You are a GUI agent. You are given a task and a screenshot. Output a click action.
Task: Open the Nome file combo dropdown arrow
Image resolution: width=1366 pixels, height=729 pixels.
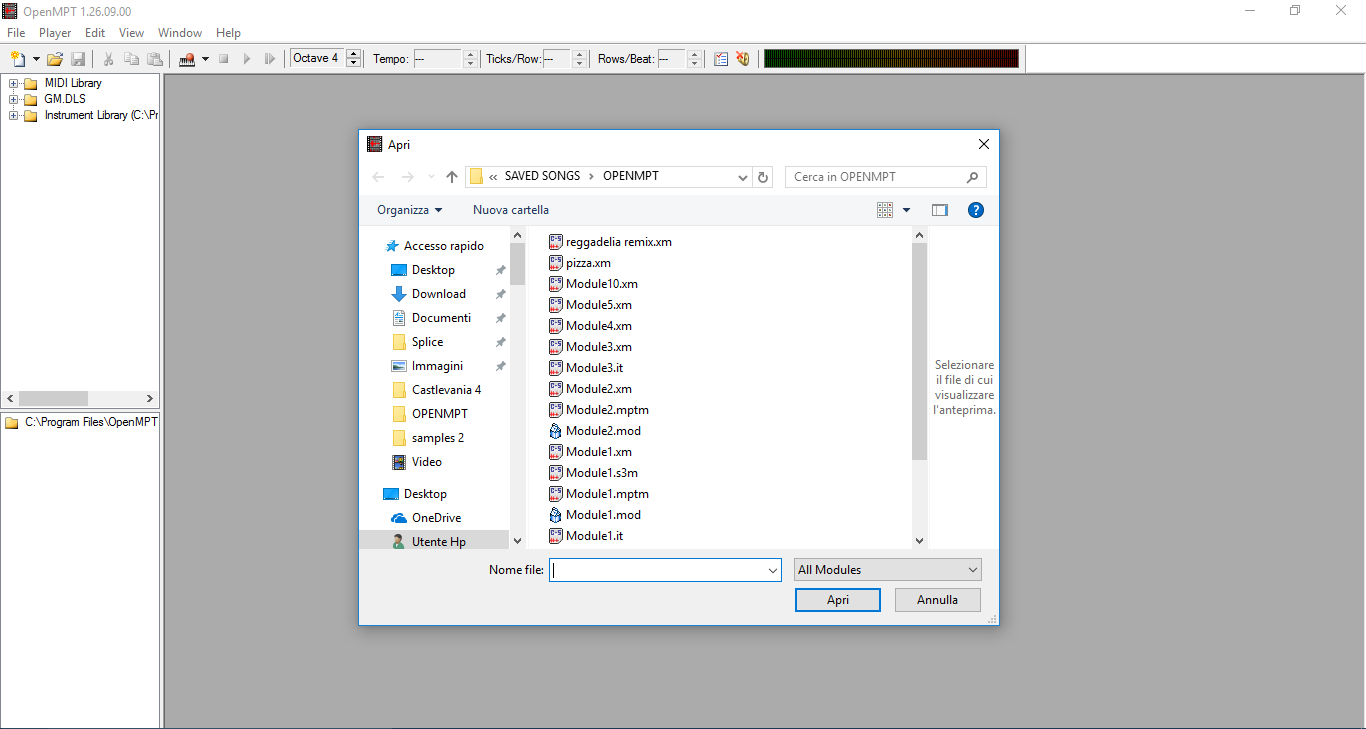point(772,570)
